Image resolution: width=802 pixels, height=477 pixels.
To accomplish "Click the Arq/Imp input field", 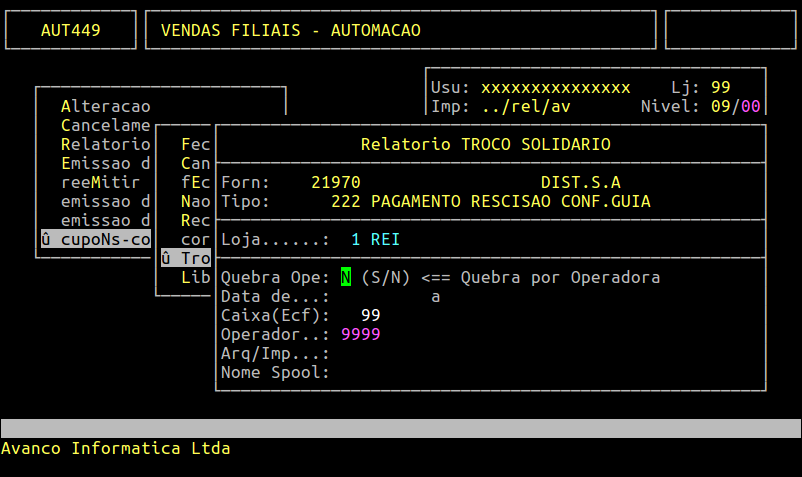I will click(x=400, y=354).
